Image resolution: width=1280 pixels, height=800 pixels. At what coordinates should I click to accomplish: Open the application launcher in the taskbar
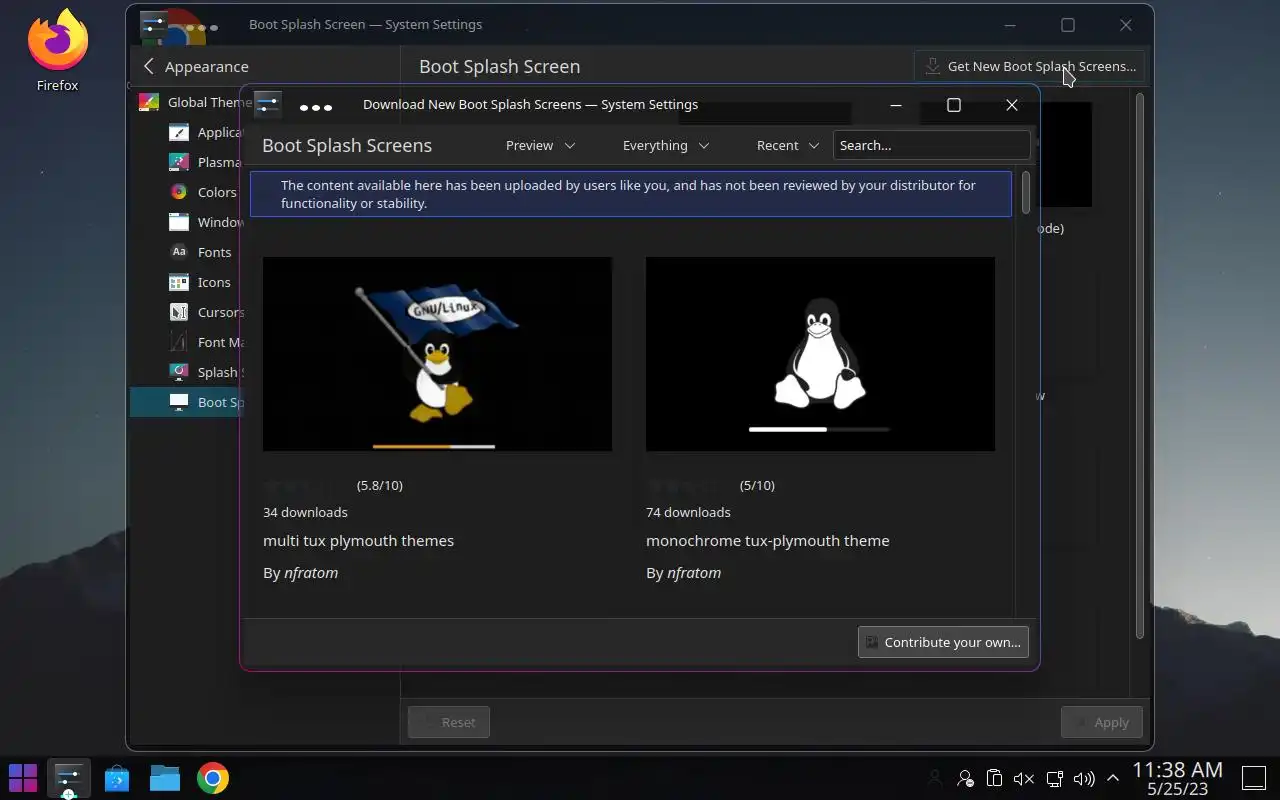tap(23, 777)
